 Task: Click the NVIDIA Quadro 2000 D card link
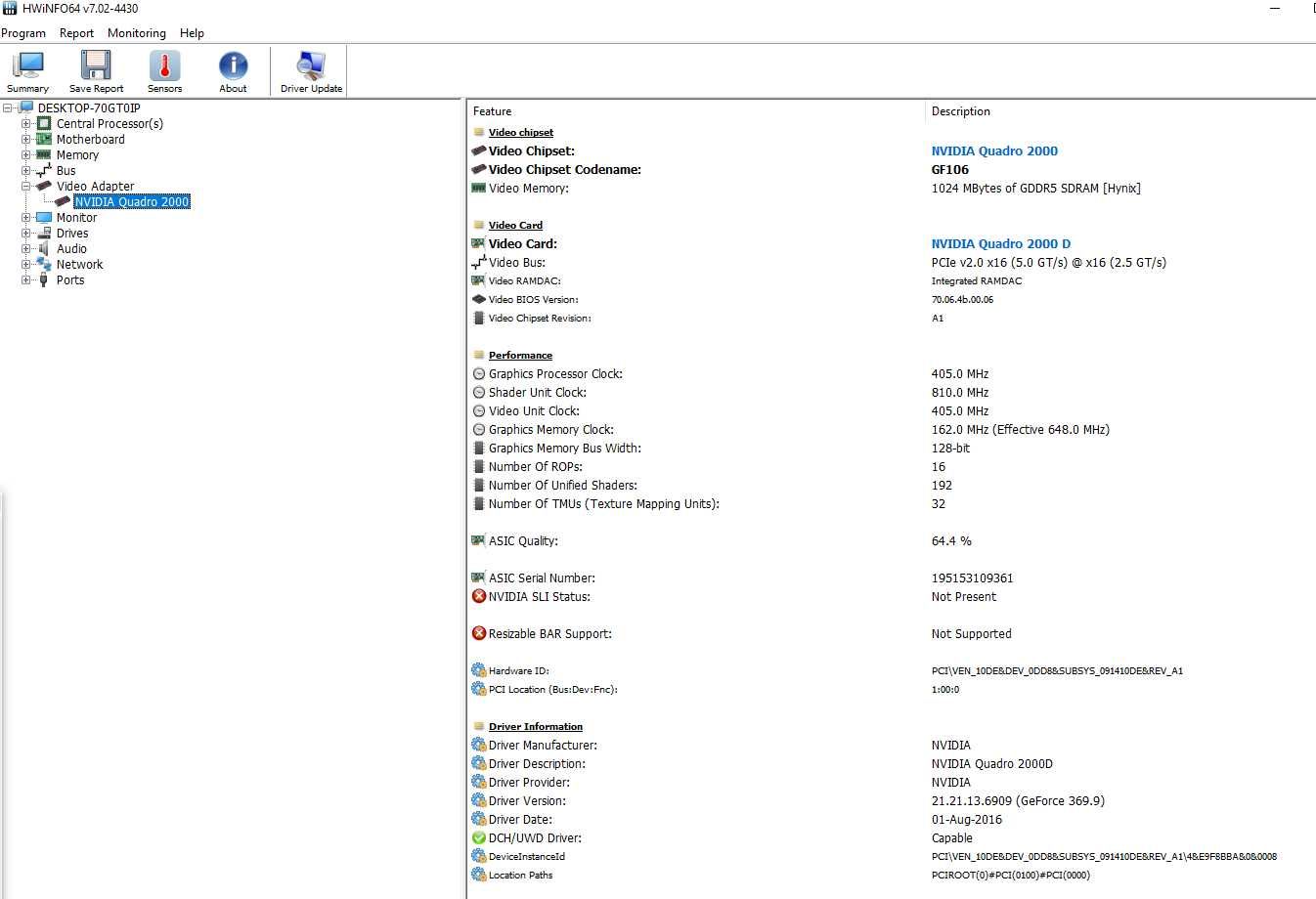pyautogui.click(x=1001, y=244)
